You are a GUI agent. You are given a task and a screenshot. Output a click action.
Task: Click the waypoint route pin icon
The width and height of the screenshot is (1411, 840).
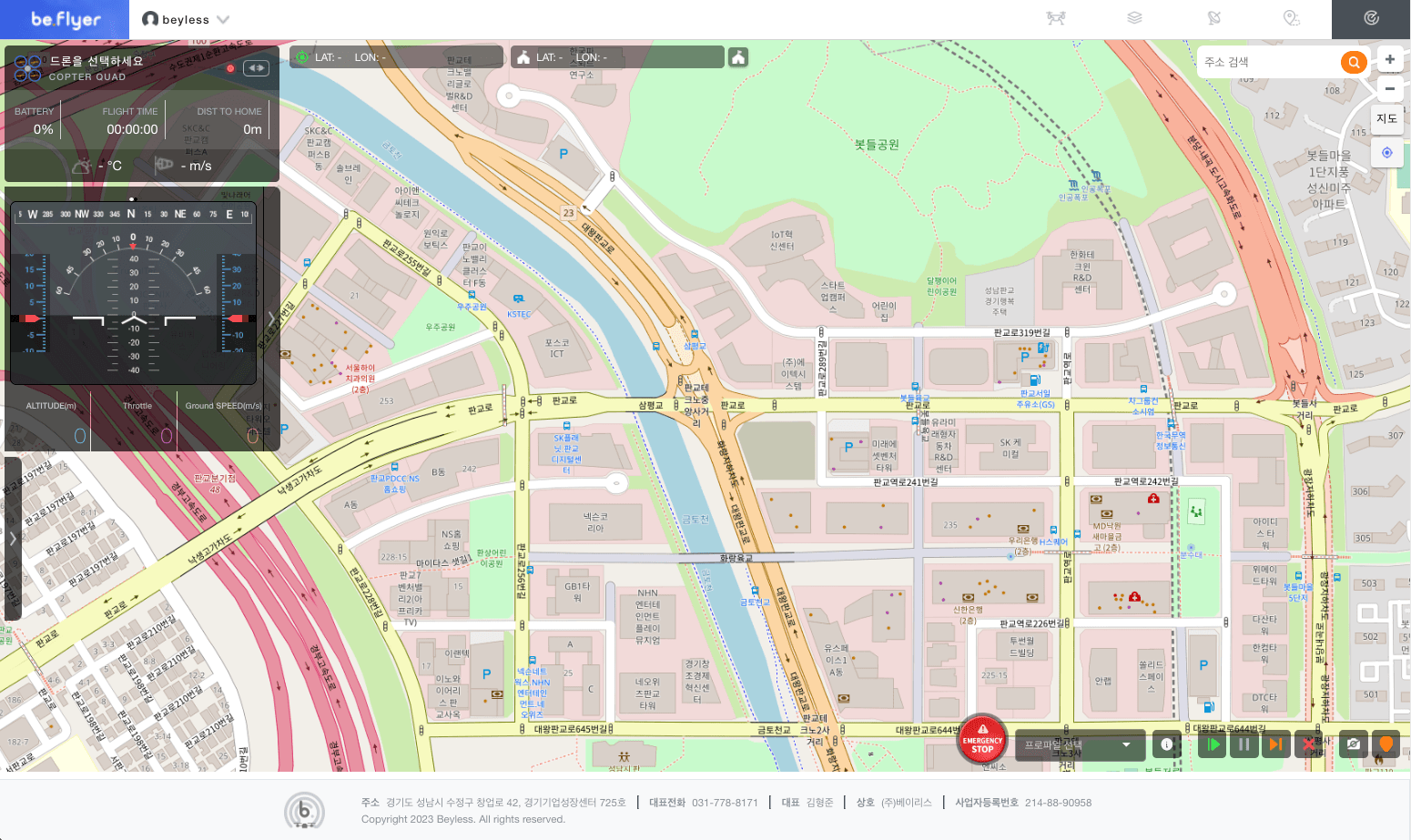tap(1292, 18)
